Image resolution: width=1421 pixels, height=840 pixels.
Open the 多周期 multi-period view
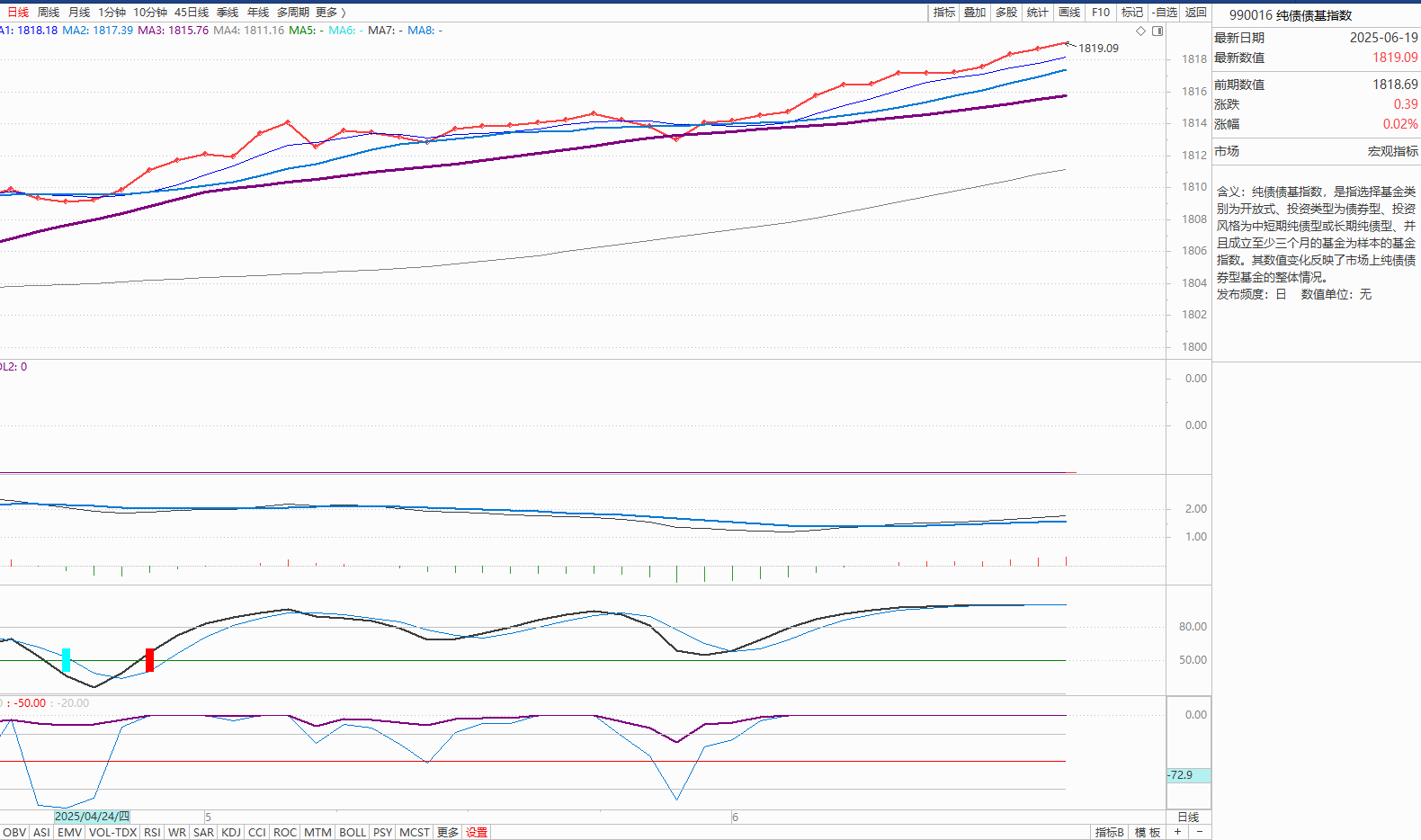click(x=293, y=13)
